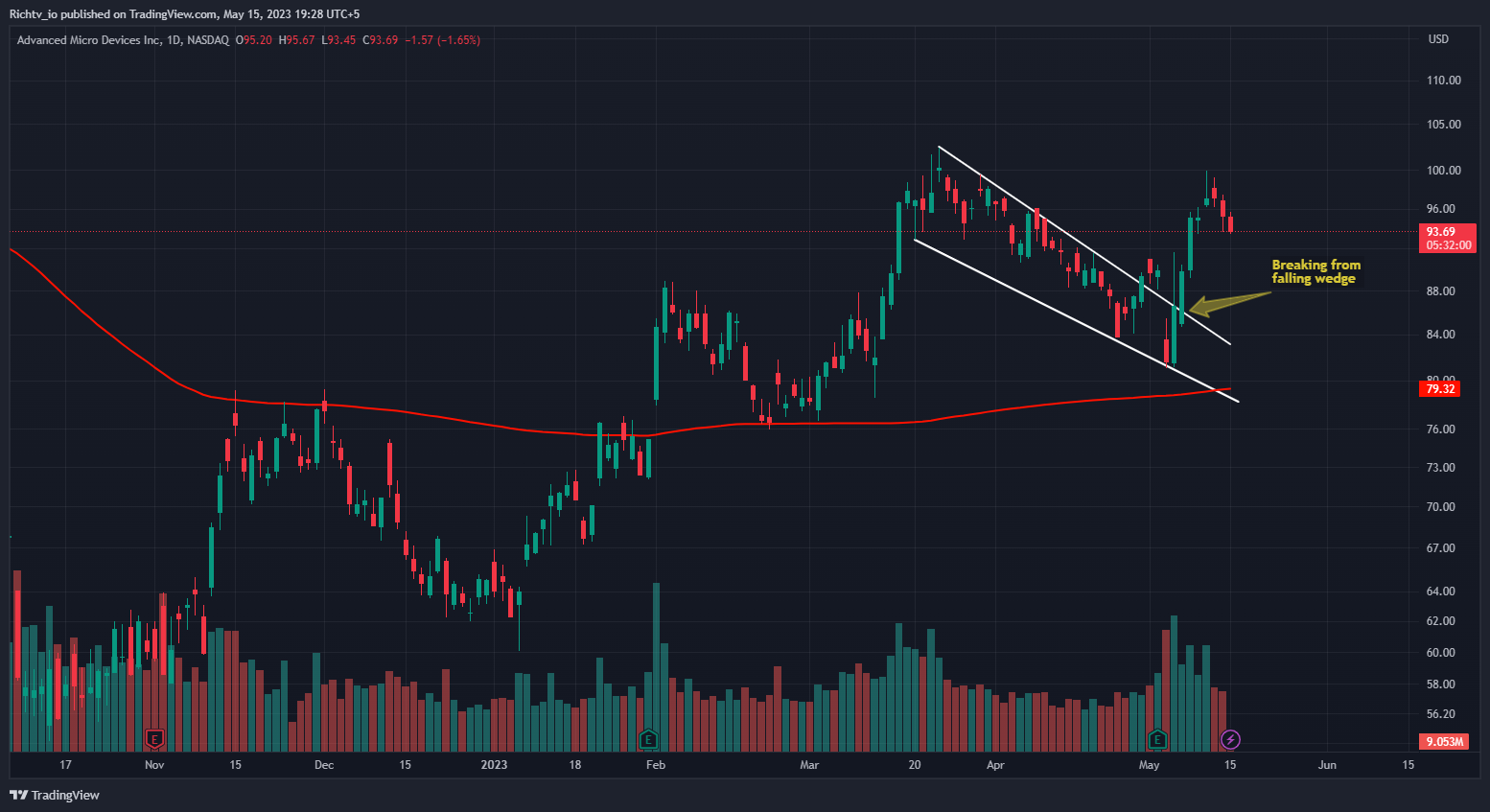
Task: Click the current price tag 93.69
Action: [1441, 232]
